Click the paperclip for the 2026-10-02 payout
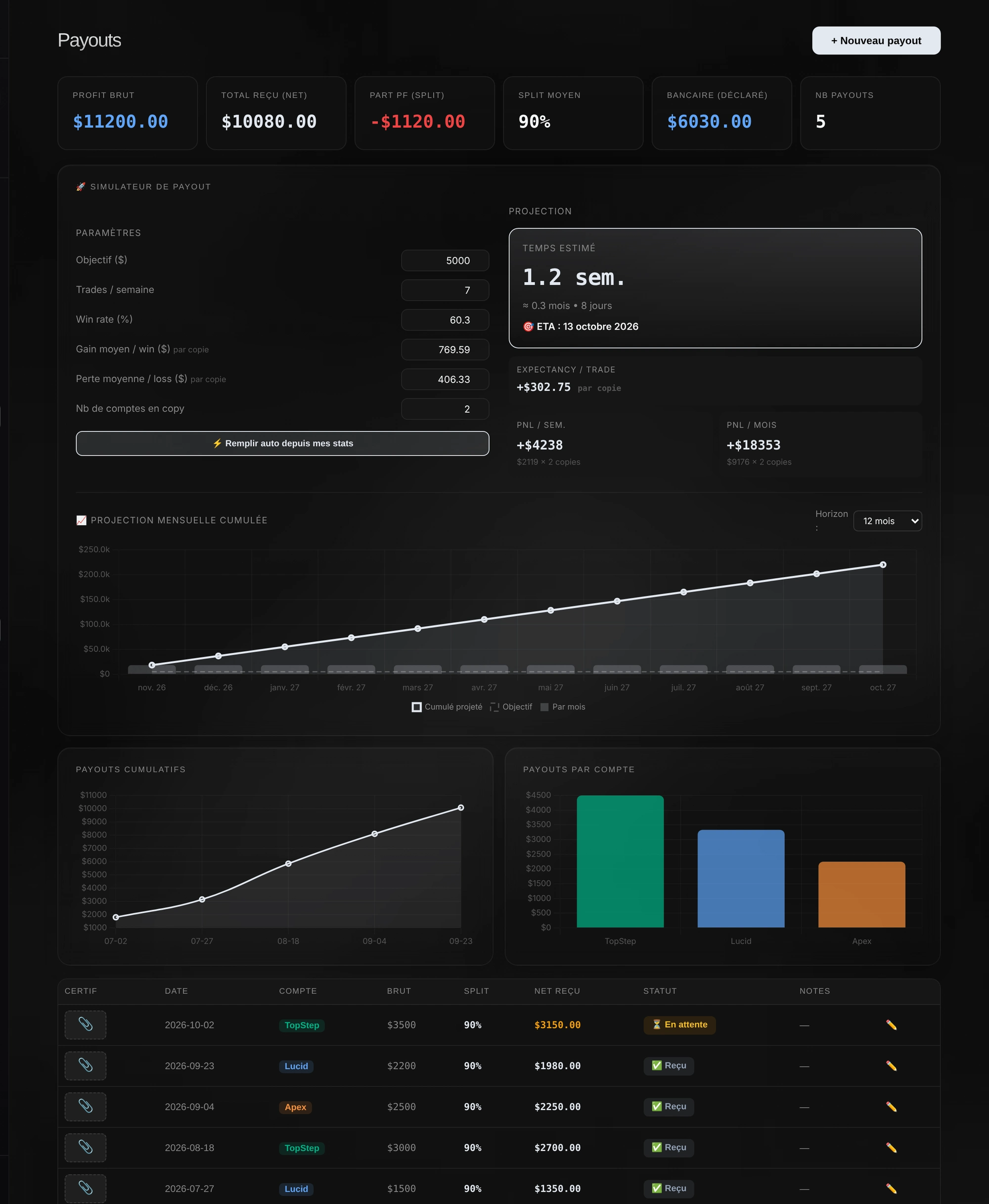Viewport: 989px width, 1204px height. (86, 1025)
